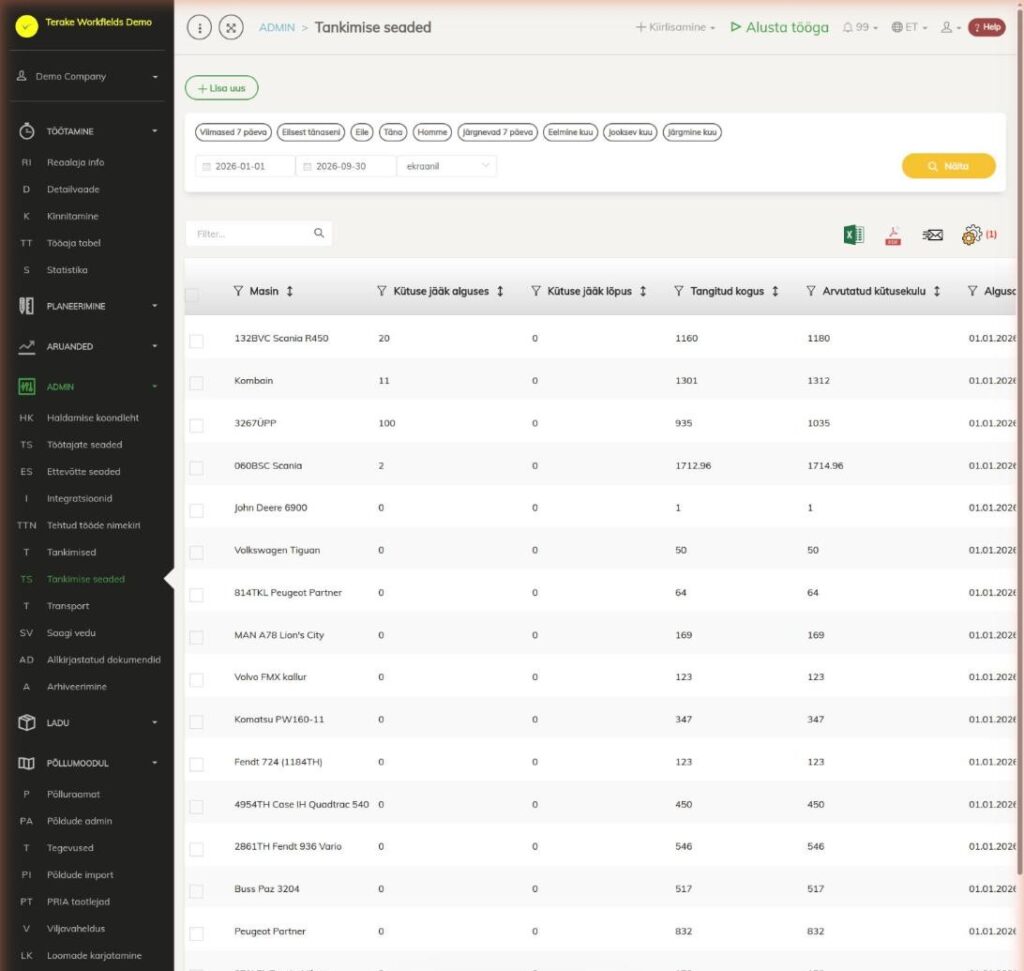Export table as PDF
This screenshot has height=971, width=1024.
[x=893, y=235]
